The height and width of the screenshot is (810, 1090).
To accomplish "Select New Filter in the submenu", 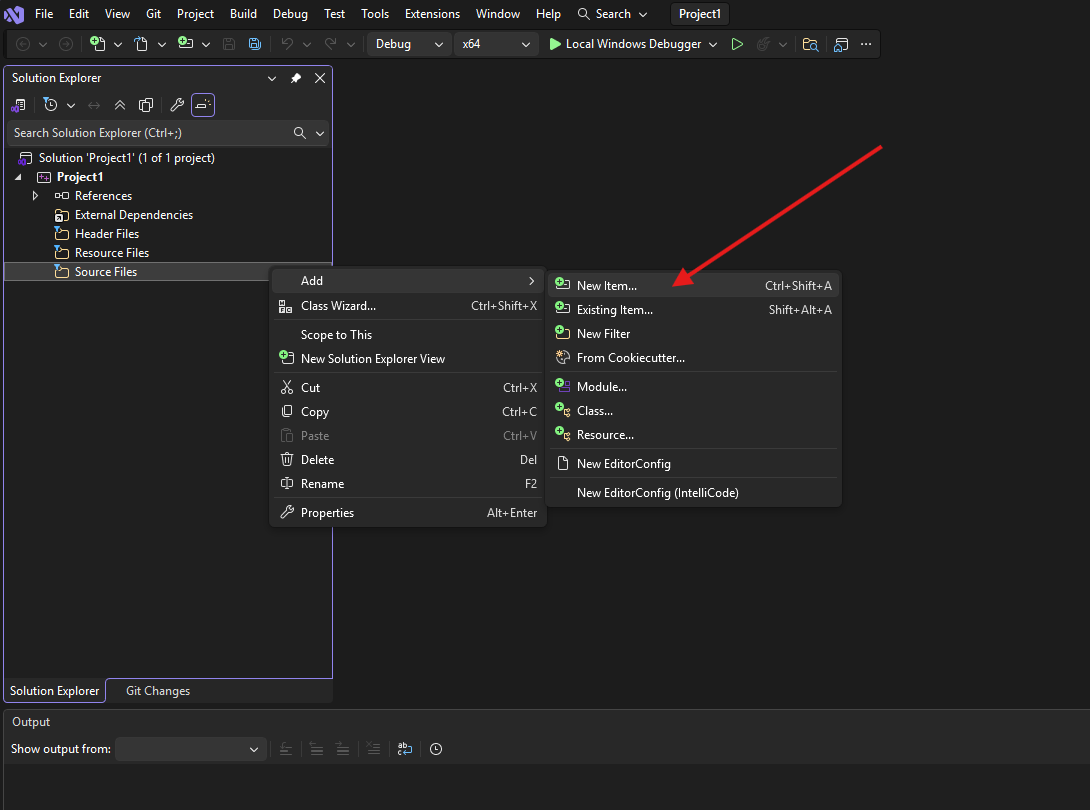I will 694,334.
